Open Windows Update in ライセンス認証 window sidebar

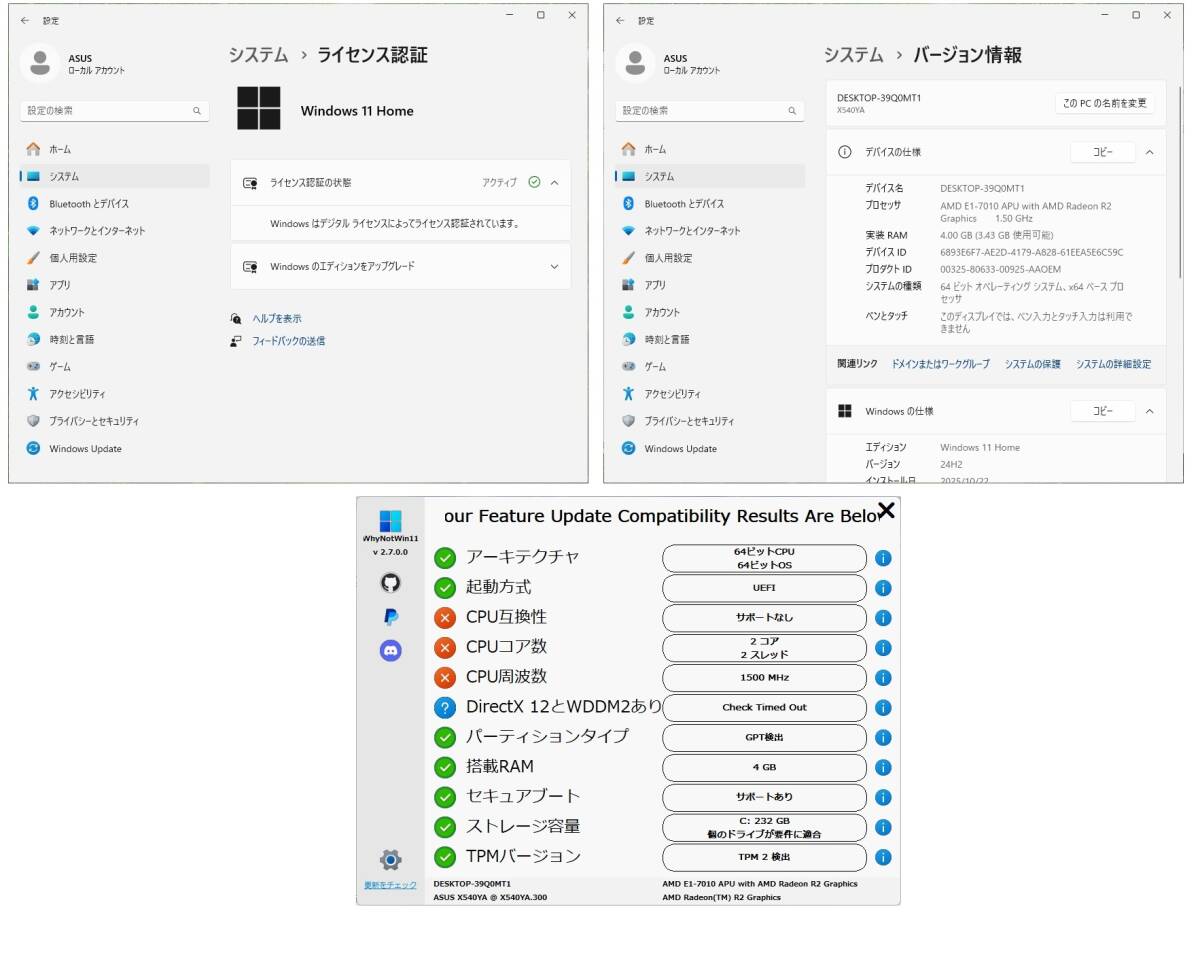click(114, 448)
